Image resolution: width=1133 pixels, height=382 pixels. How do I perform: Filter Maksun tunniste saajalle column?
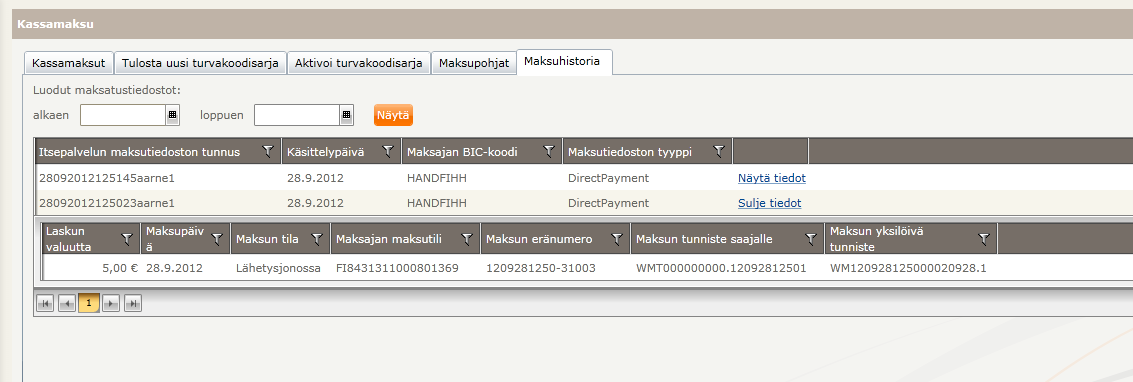click(811, 238)
